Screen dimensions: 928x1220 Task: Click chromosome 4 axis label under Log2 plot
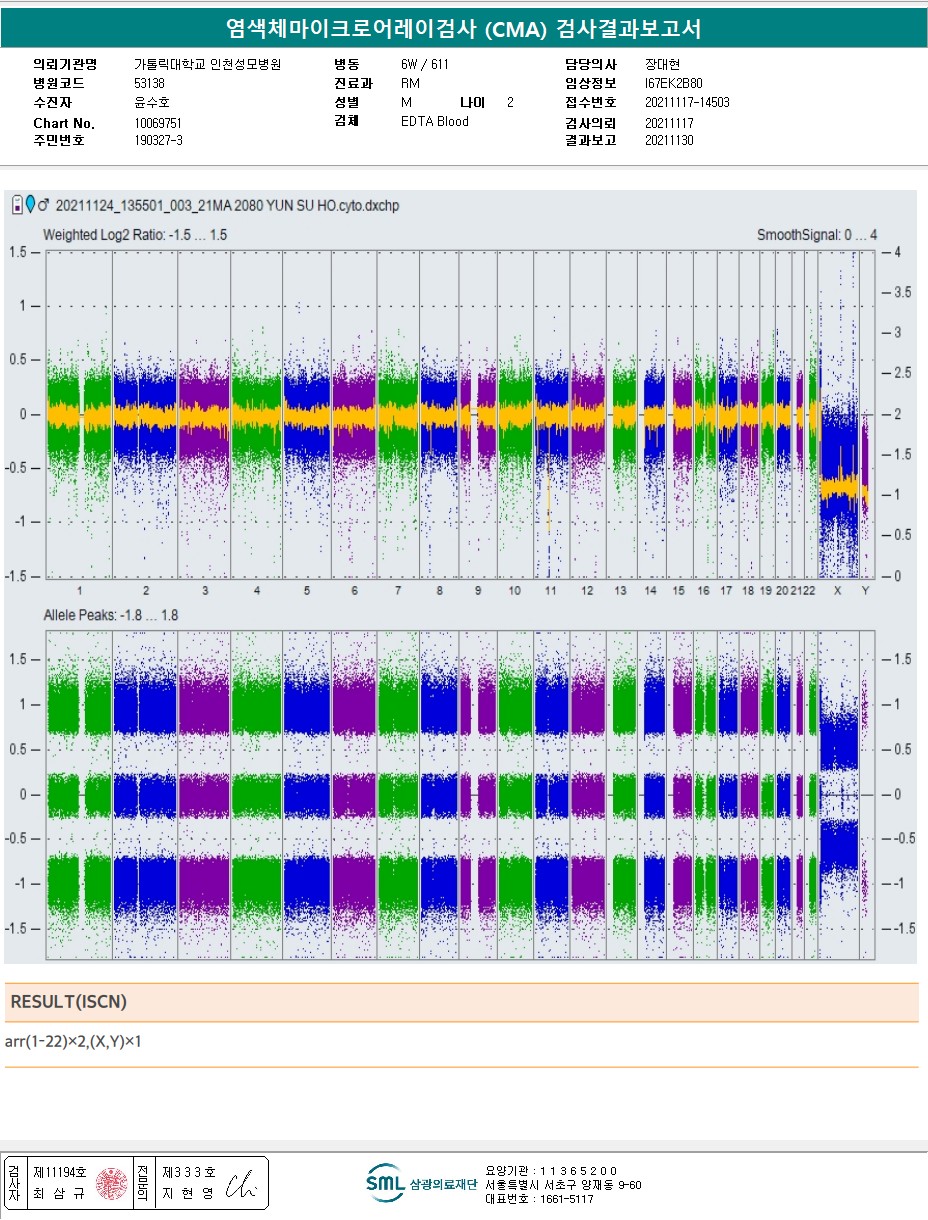(x=257, y=591)
